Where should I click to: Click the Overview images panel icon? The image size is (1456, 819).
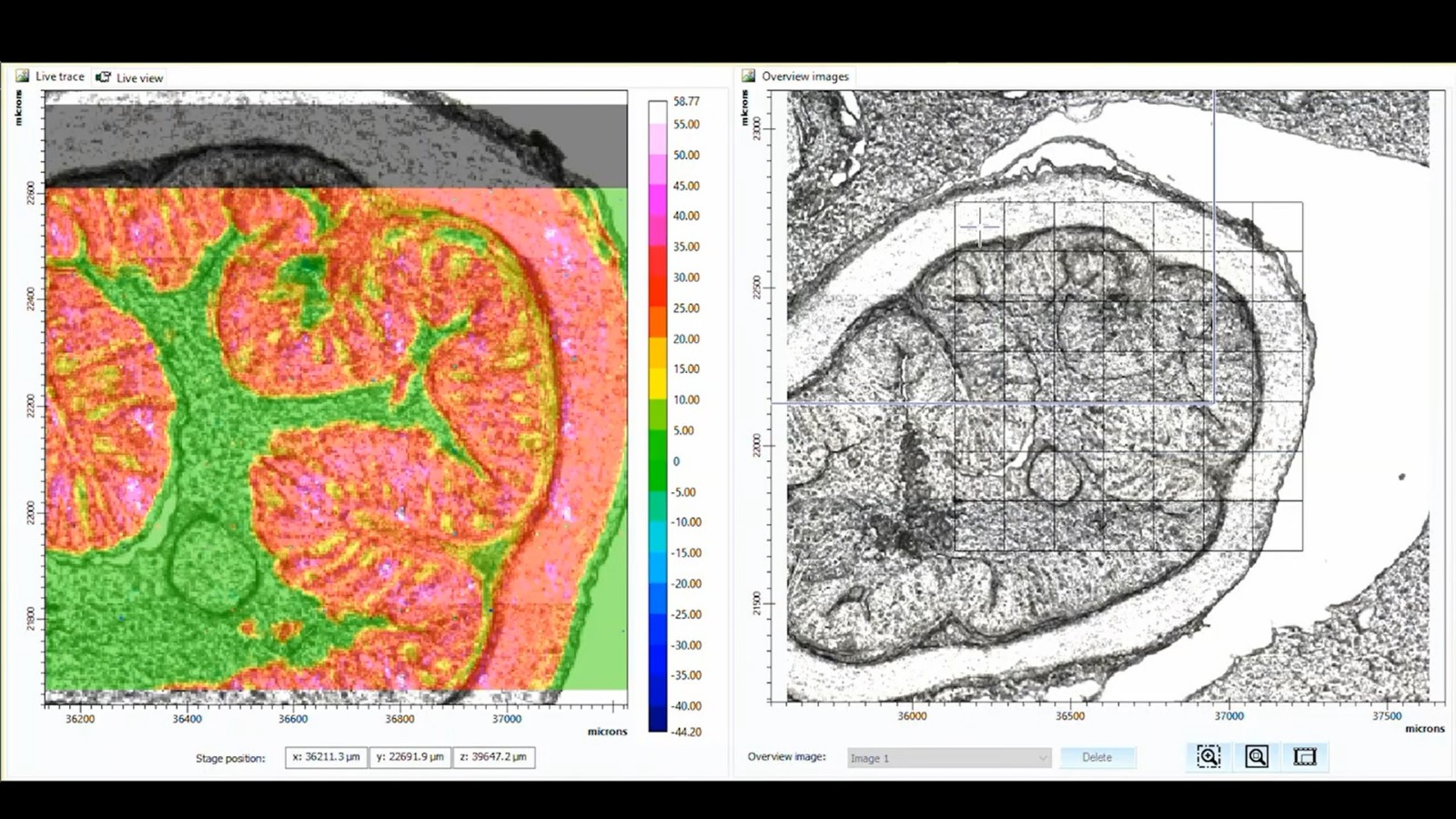[749, 76]
